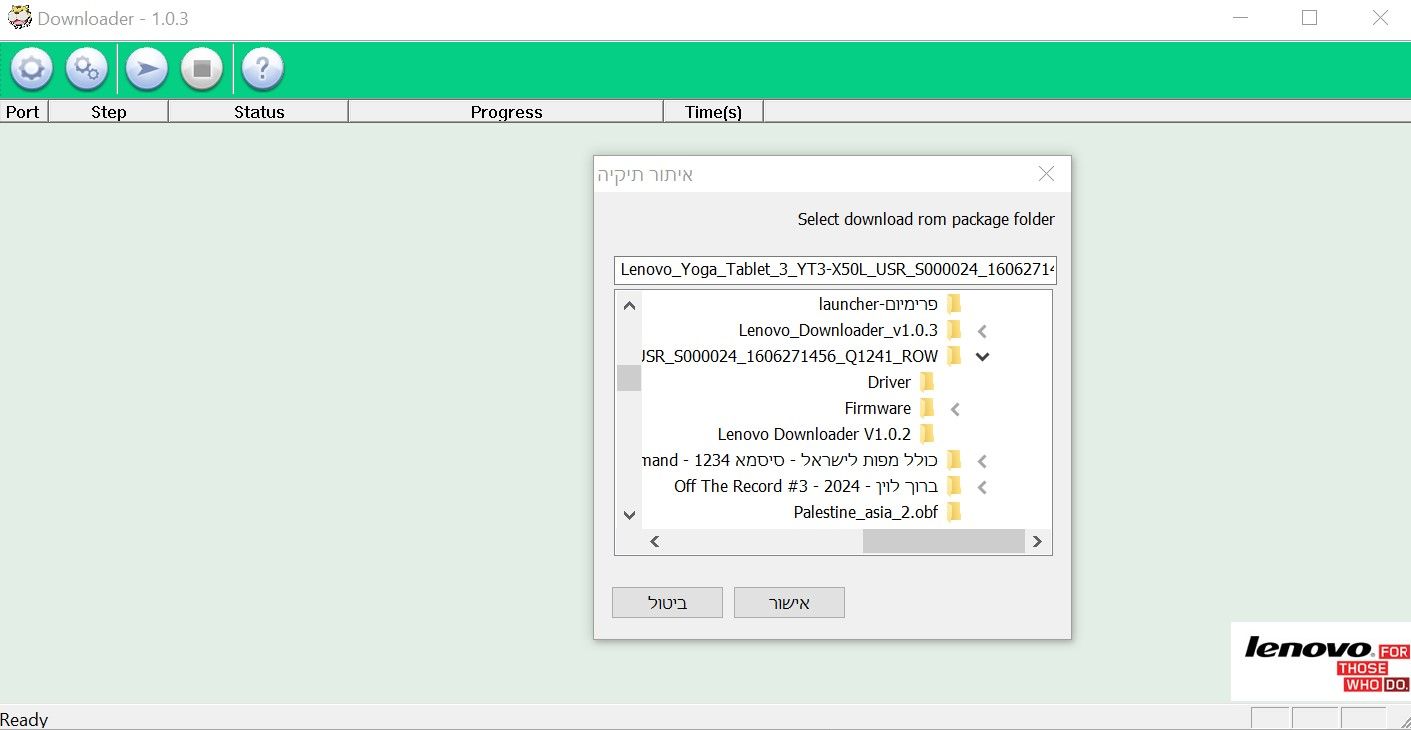Click the Driver folder icon

point(927,382)
